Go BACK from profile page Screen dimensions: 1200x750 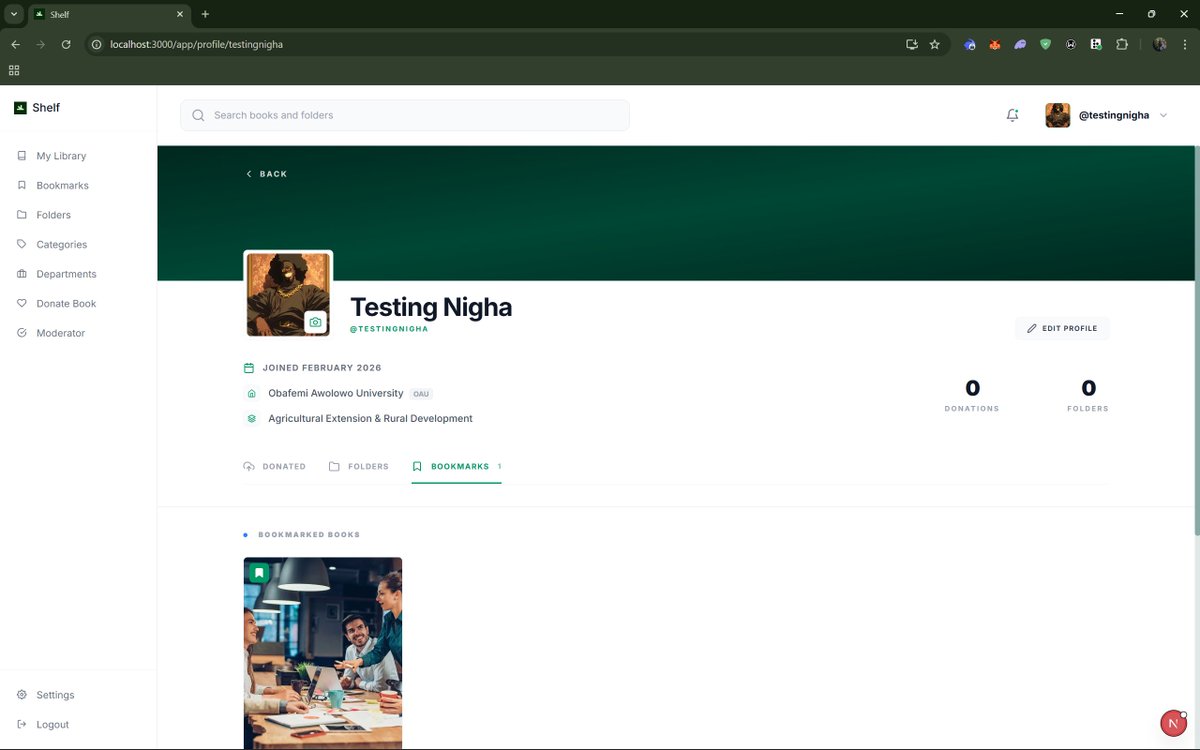(x=267, y=174)
